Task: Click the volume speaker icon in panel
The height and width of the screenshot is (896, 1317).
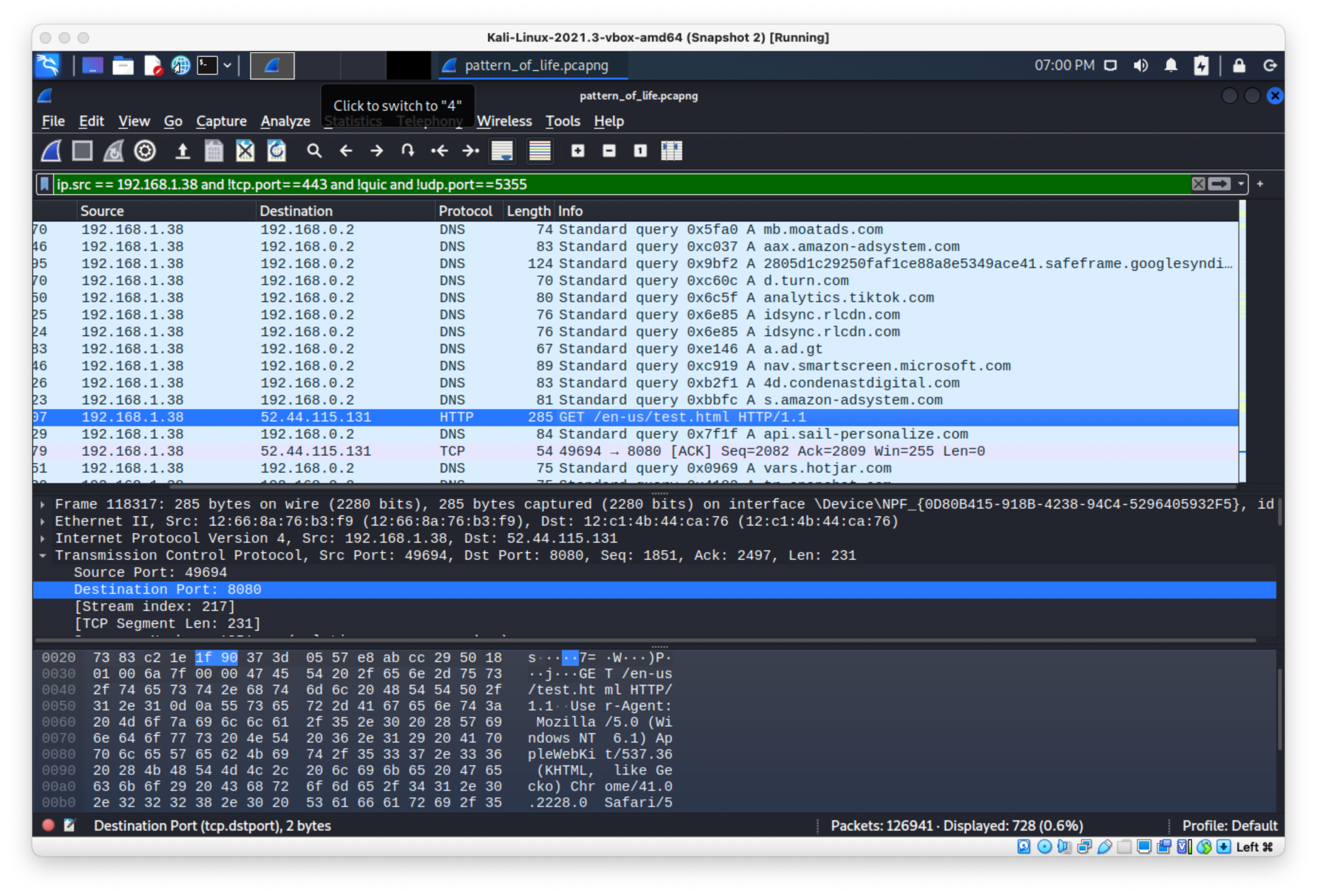Action: tap(1140, 65)
